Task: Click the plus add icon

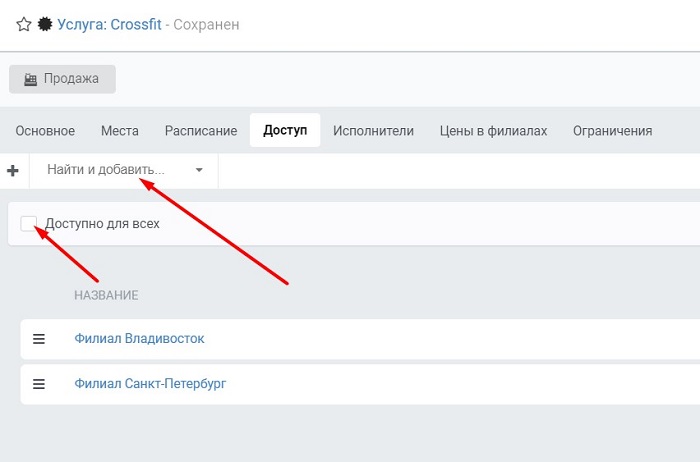Action: pos(13,171)
